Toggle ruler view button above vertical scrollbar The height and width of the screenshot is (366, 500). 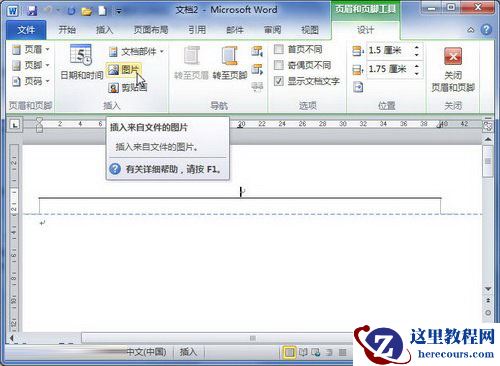[488, 126]
